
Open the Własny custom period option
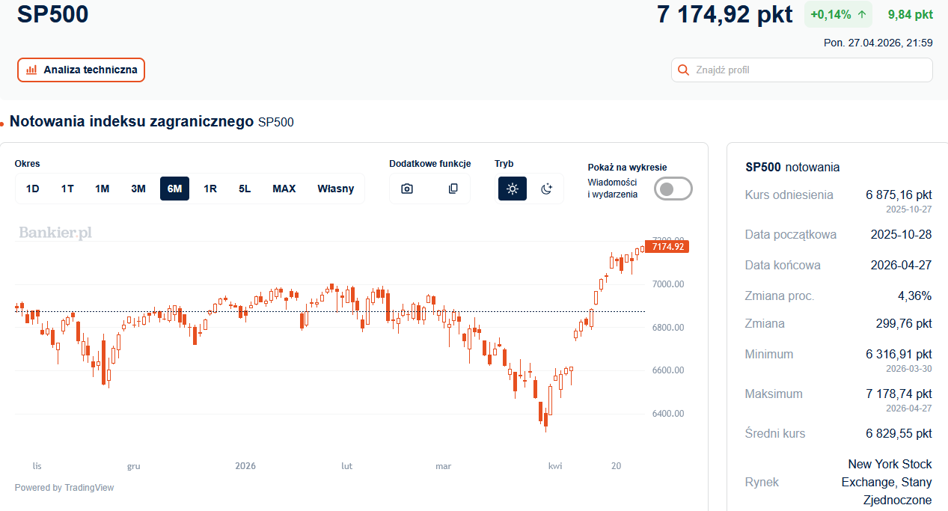[x=336, y=189]
